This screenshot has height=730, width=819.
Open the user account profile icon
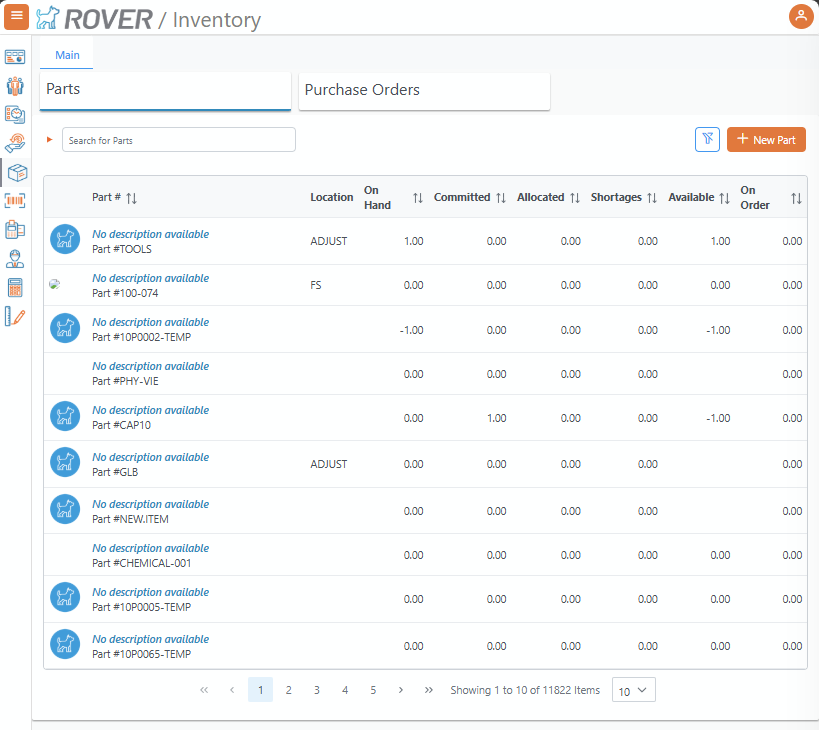click(x=801, y=16)
